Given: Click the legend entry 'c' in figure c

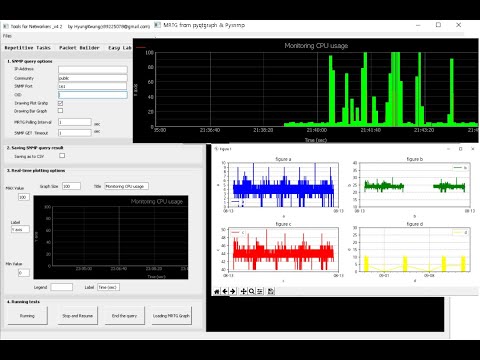Looking at the screenshot, I should 238,232.
